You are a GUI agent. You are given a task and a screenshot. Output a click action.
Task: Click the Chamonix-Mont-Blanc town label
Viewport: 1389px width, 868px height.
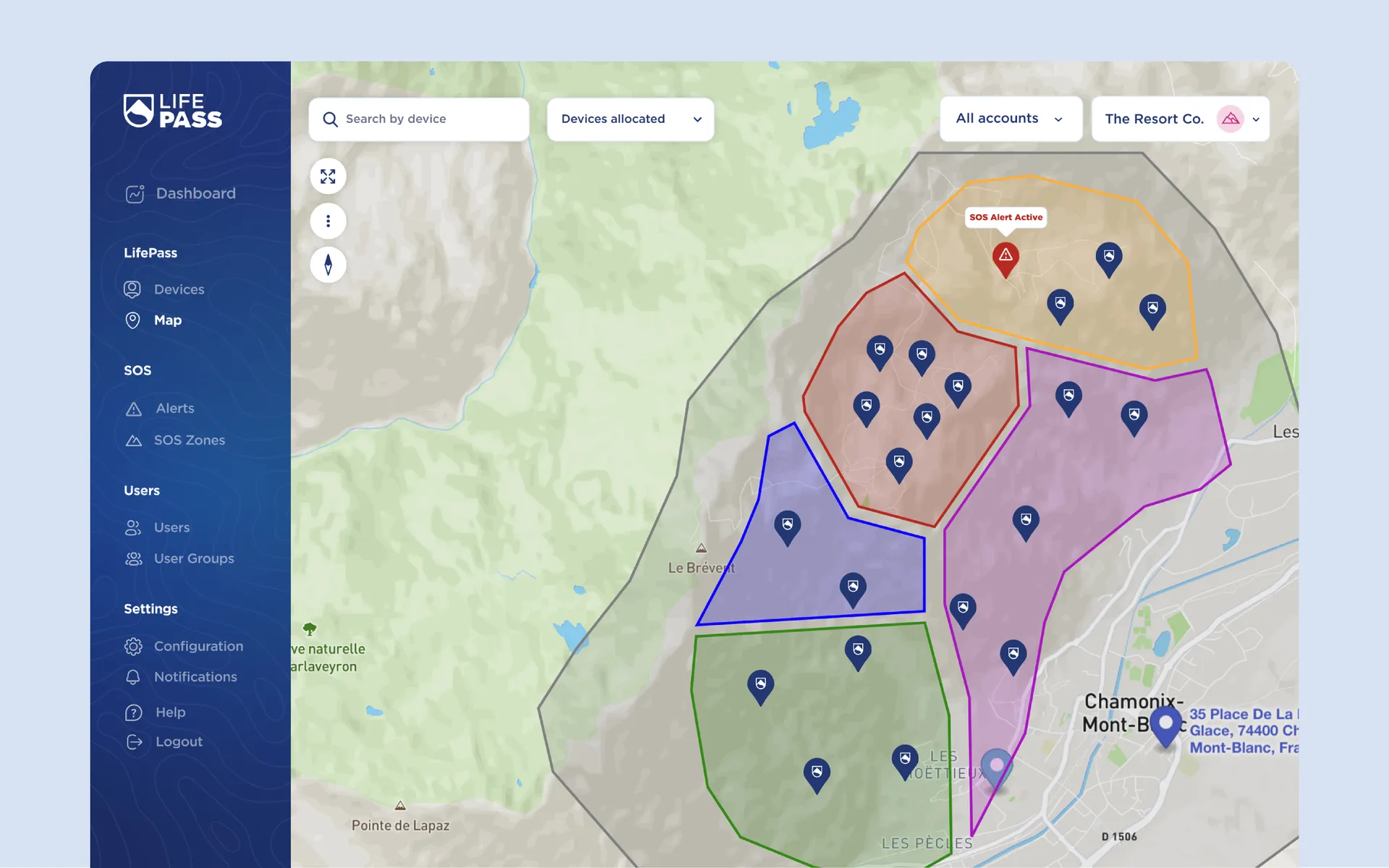[x=1133, y=712]
